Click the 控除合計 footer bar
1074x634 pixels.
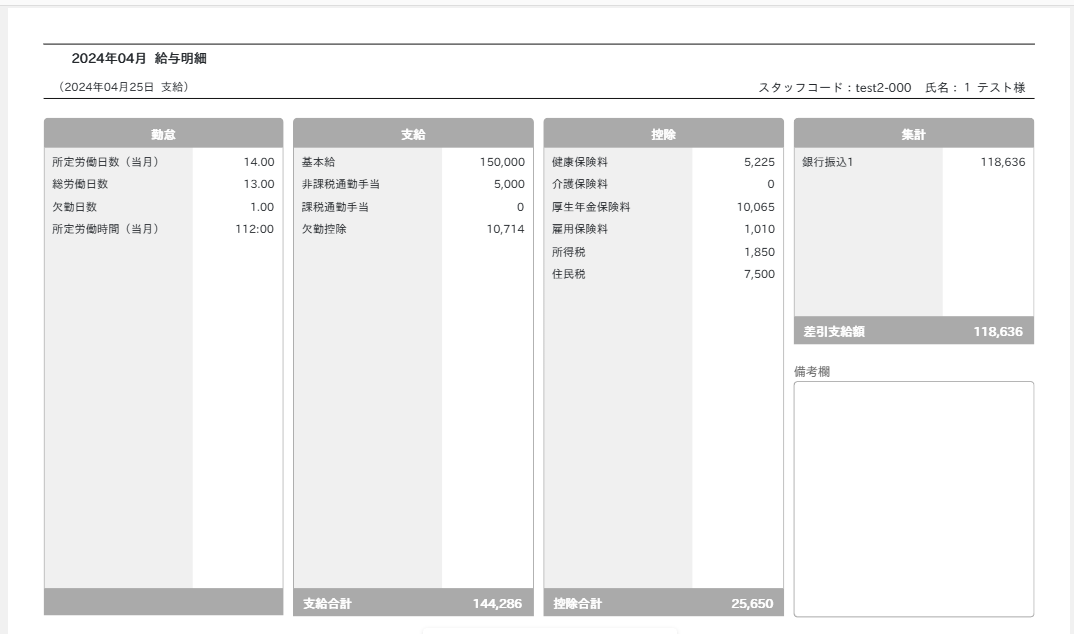(x=663, y=602)
